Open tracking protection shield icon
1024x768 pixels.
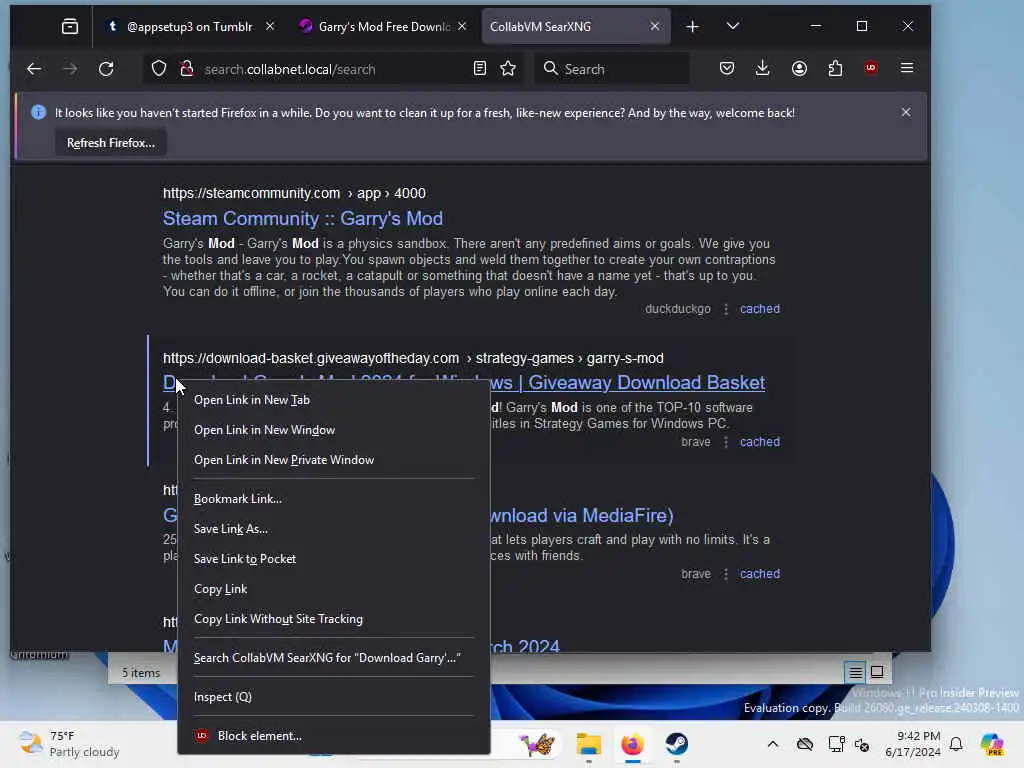pyautogui.click(x=159, y=69)
